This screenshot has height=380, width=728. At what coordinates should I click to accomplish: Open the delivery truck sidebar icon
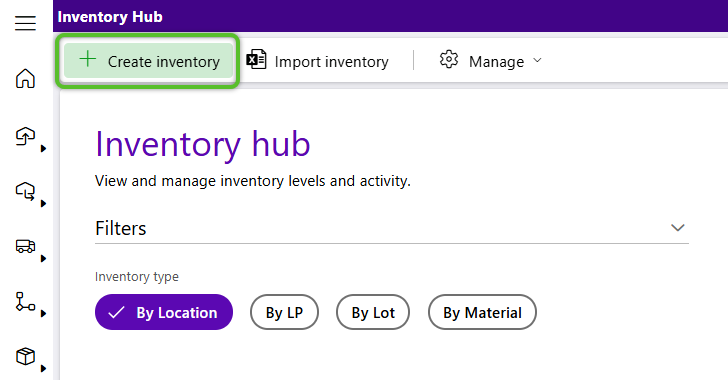tap(25, 246)
